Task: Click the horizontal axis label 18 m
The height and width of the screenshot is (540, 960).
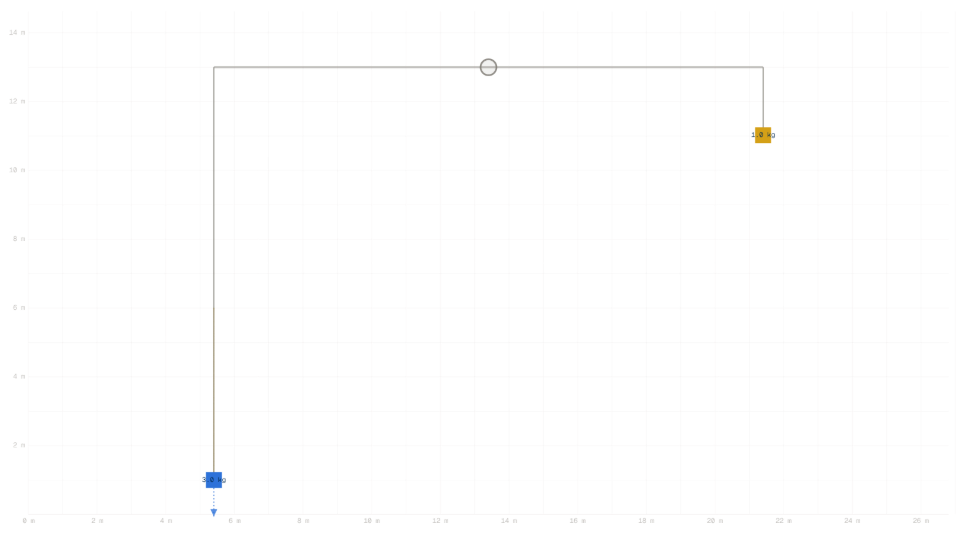Action: 646,521
